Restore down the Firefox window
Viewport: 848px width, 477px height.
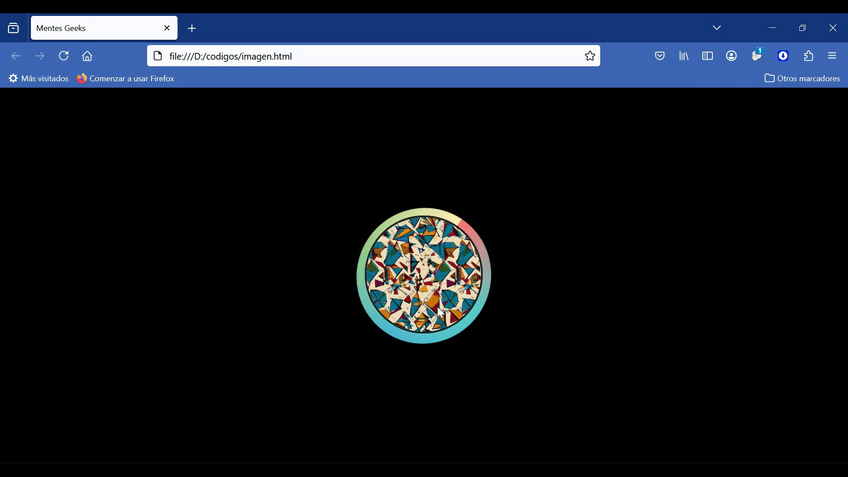(803, 28)
